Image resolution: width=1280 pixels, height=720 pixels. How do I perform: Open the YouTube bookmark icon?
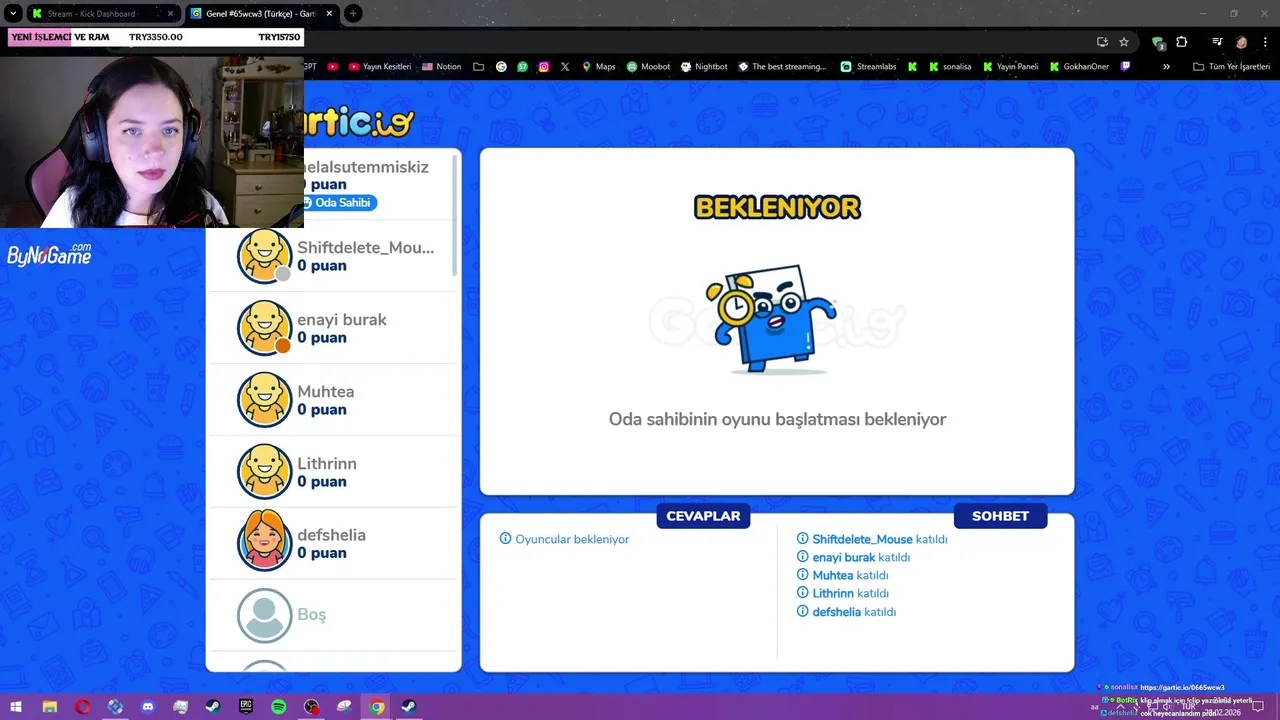[x=332, y=67]
